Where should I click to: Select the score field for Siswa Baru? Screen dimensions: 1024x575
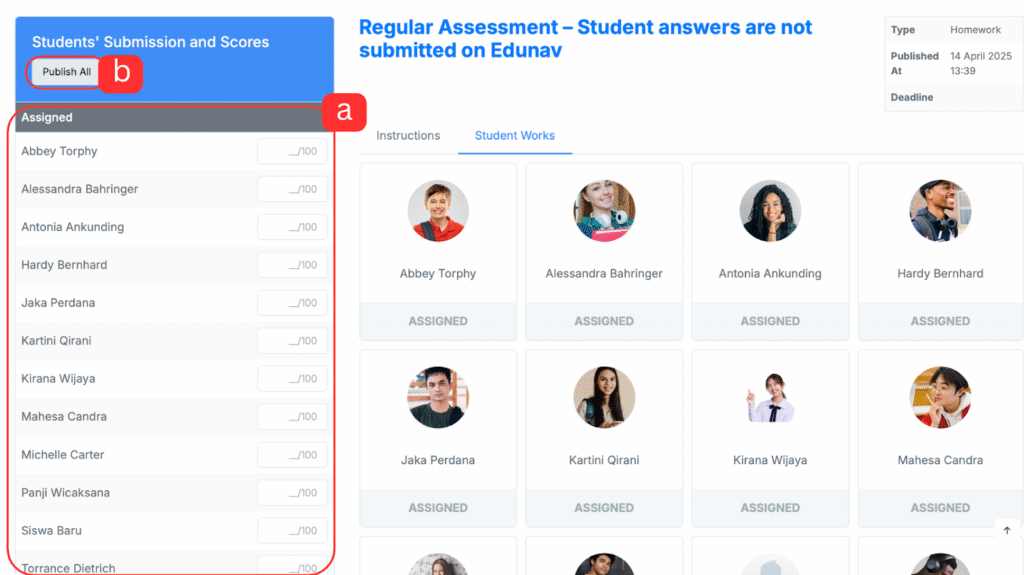292,531
